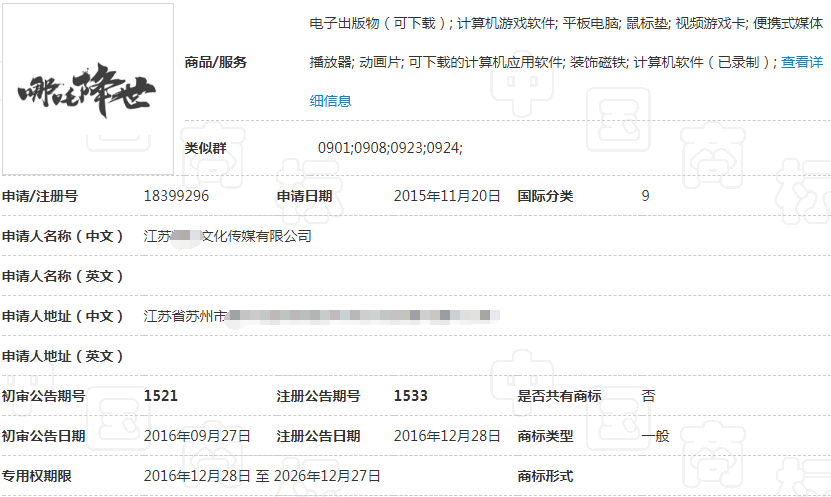The width and height of the screenshot is (831, 497).
Task: Click the 国际分类 label
Action: point(545,196)
